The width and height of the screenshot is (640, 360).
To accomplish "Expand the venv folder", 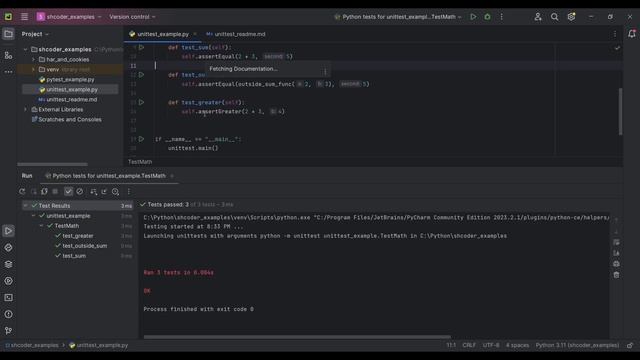I will tap(33, 69).
